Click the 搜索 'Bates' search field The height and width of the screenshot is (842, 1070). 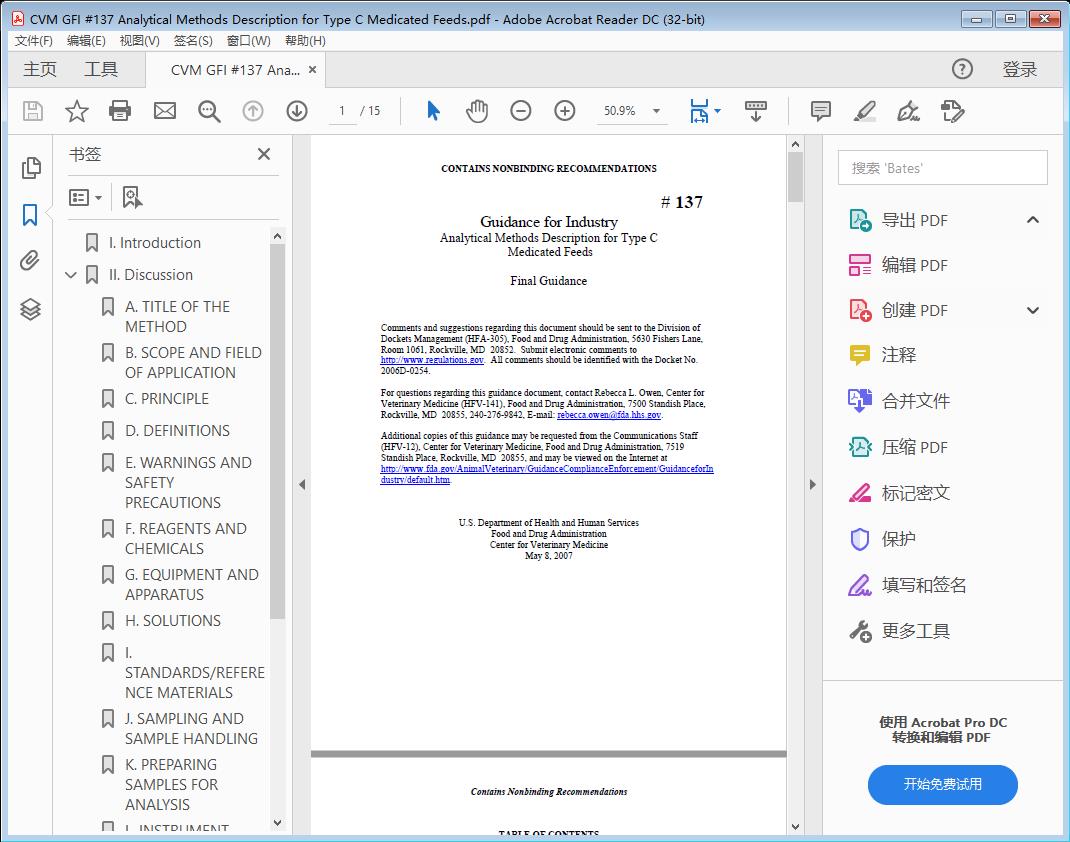tap(941, 167)
